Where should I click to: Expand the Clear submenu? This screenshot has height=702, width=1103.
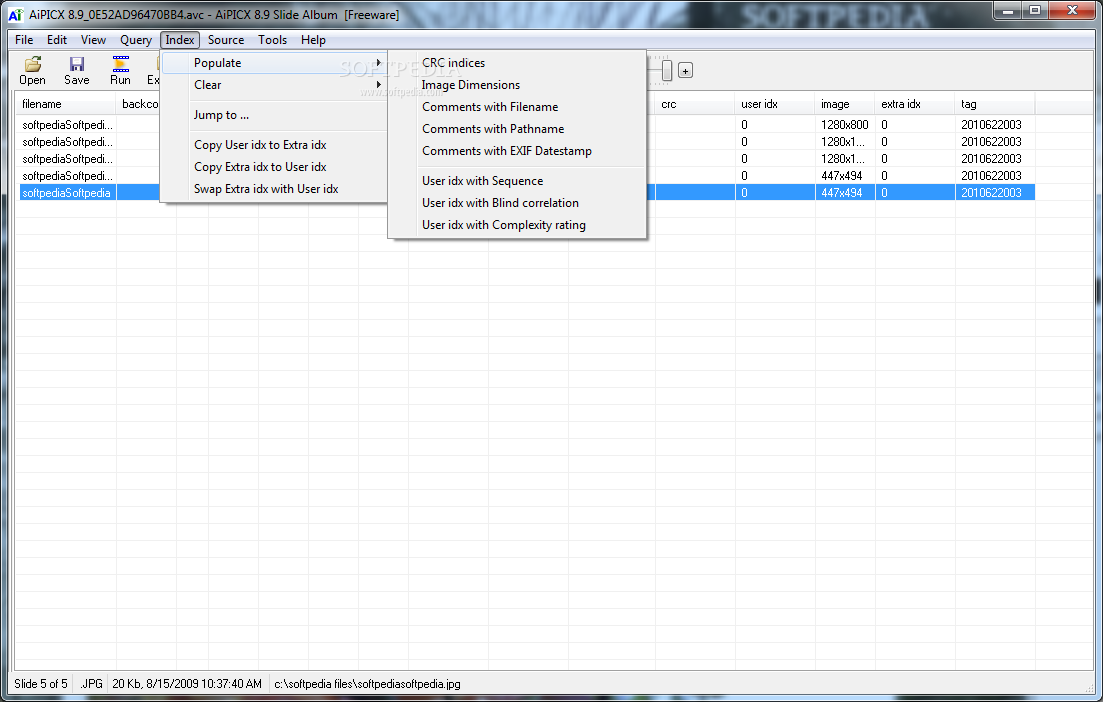click(x=274, y=84)
